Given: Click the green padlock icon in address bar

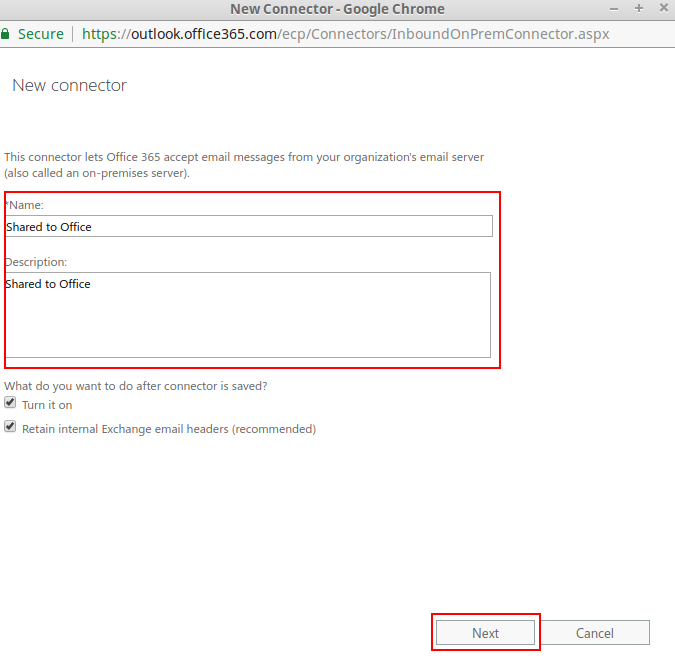Looking at the screenshot, I should tap(6, 33).
